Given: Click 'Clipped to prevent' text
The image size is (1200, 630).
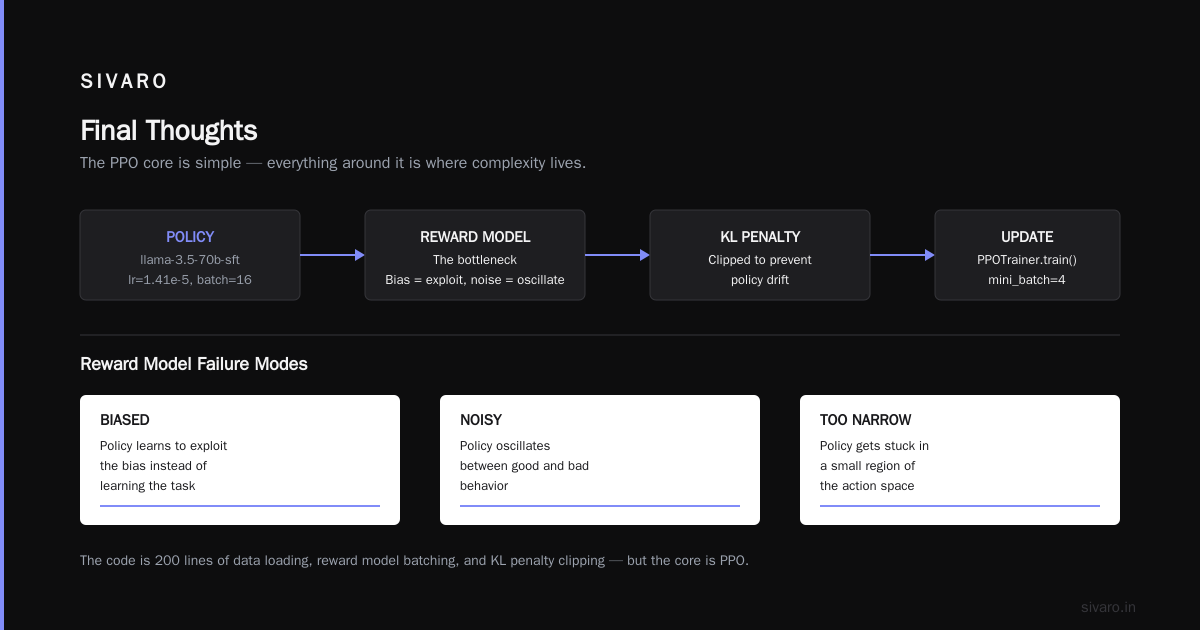Looking at the screenshot, I should point(760,259).
